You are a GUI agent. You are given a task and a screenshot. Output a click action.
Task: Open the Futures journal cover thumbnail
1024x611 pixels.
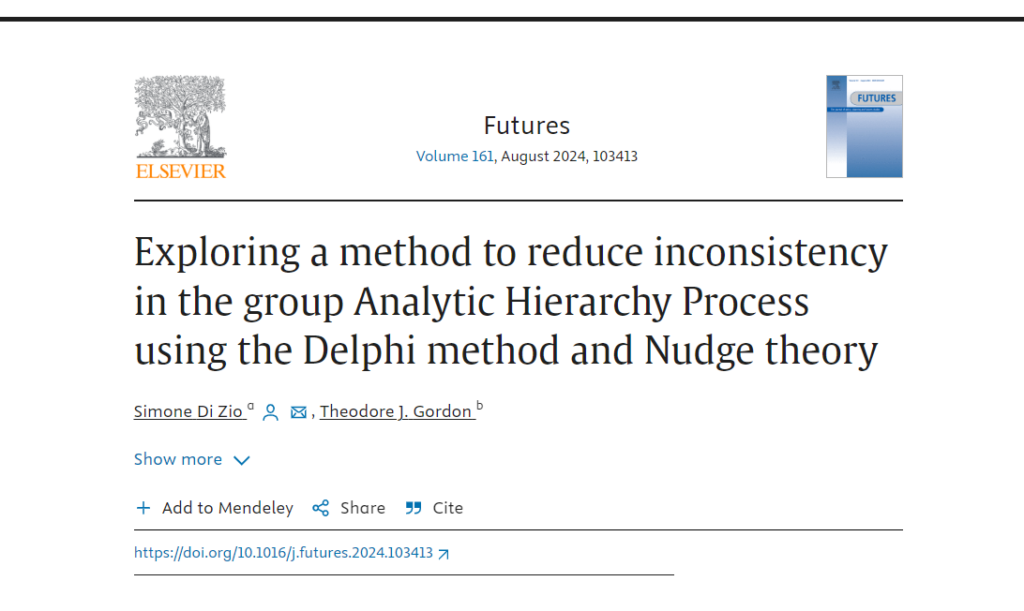[864, 126]
